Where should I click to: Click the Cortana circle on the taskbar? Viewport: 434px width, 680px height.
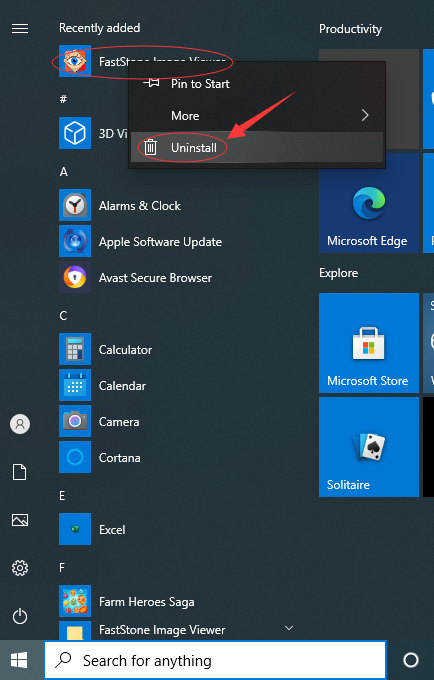point(411,660)
